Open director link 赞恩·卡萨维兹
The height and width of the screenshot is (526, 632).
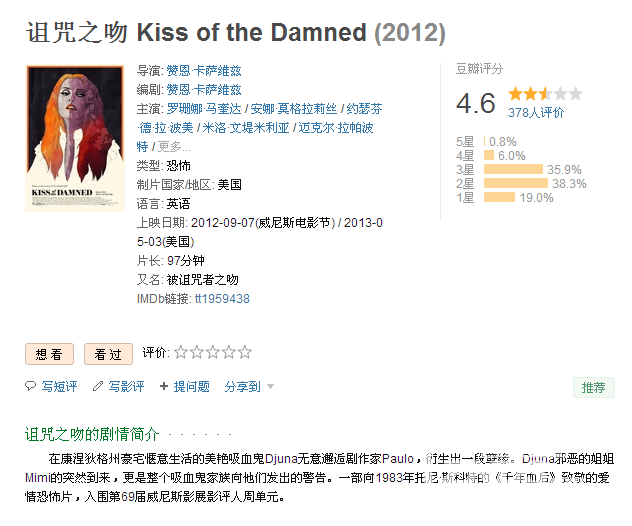(x=204, y=71)
